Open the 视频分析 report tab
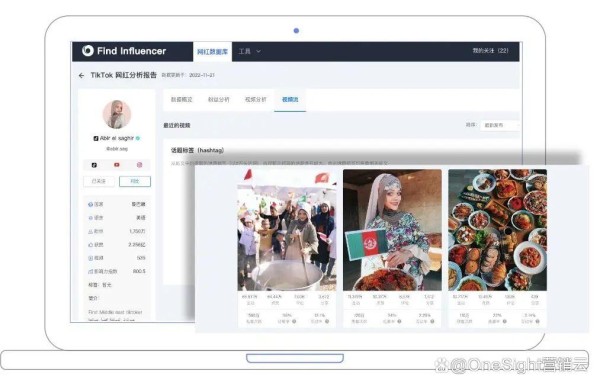The image size is (600, 386). pos(256,99)
